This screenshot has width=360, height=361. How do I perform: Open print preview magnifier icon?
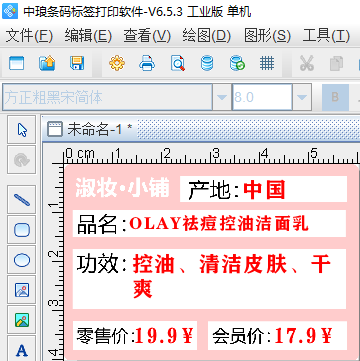[x=178, y=63]
